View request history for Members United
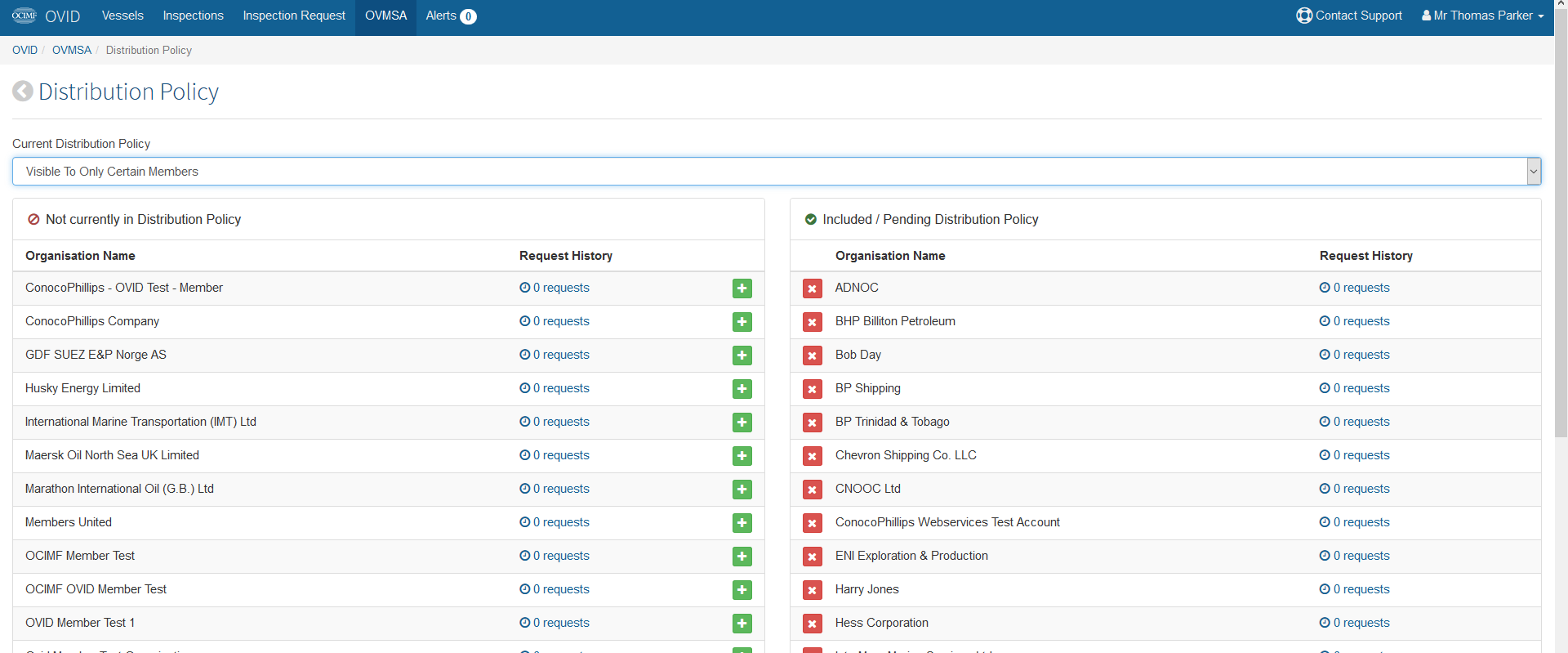This screenshot has height=653, width=1568. pos(555,522)
